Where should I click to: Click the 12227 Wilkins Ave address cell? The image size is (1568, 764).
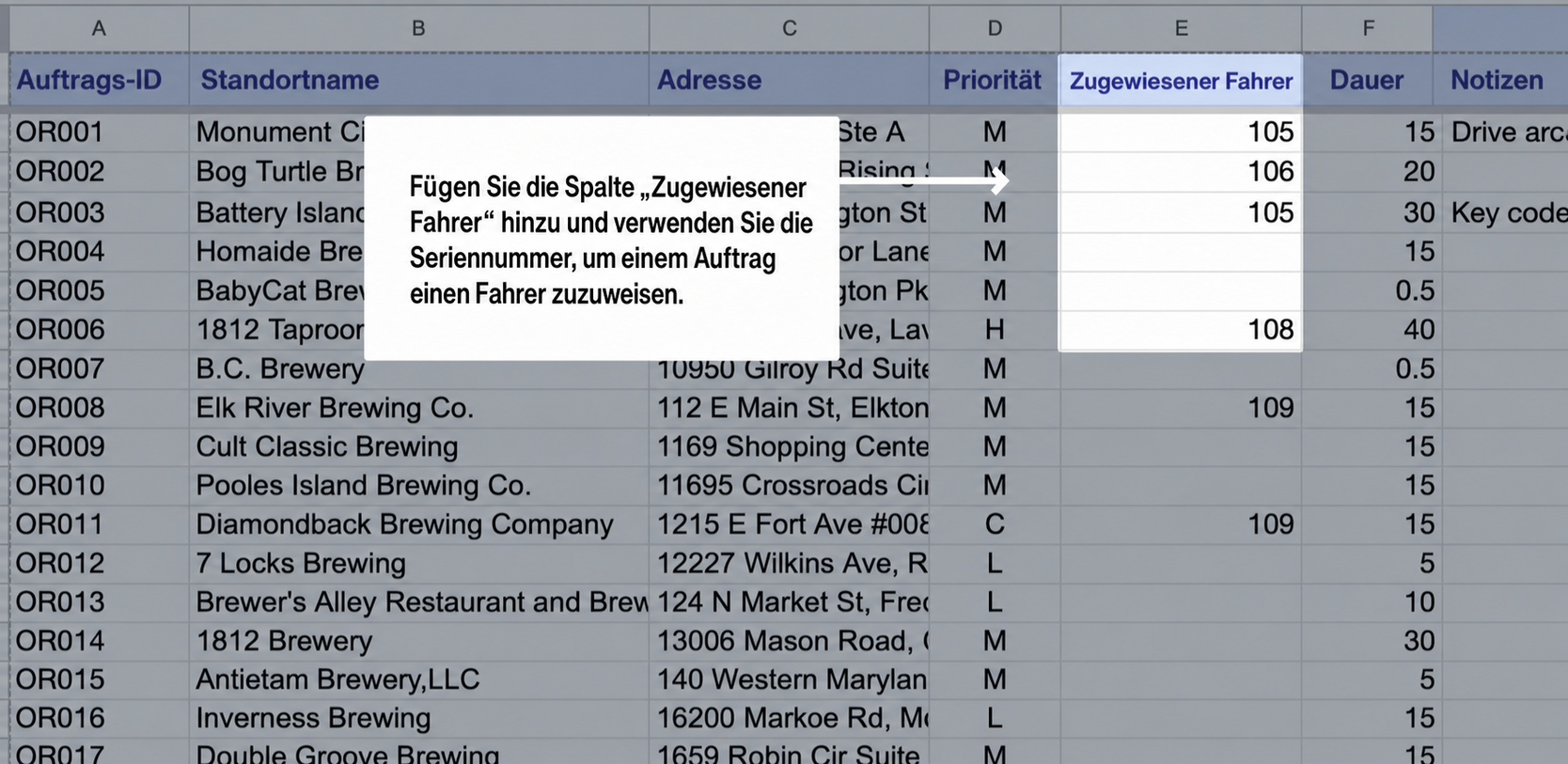(789, 563)
